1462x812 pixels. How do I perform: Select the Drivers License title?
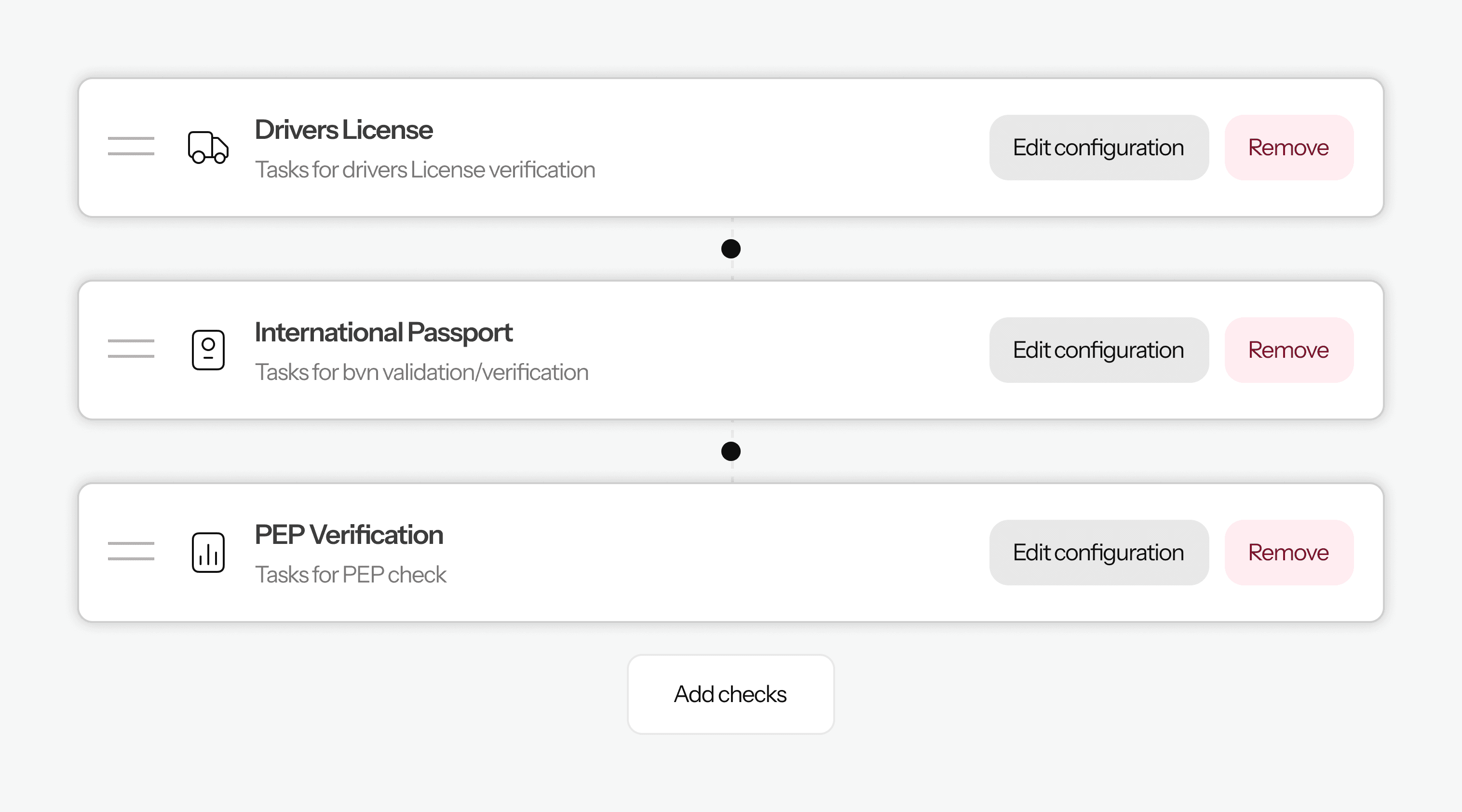click(x=343, y=130)
